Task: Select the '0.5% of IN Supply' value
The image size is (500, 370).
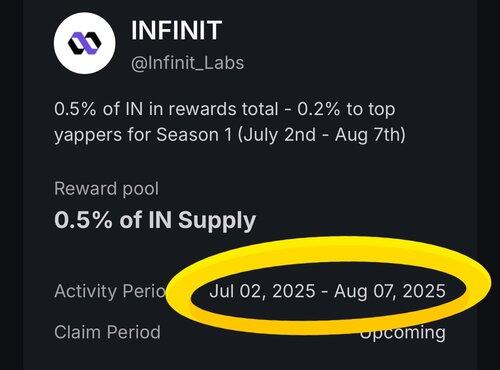Action: click(155, 221)
